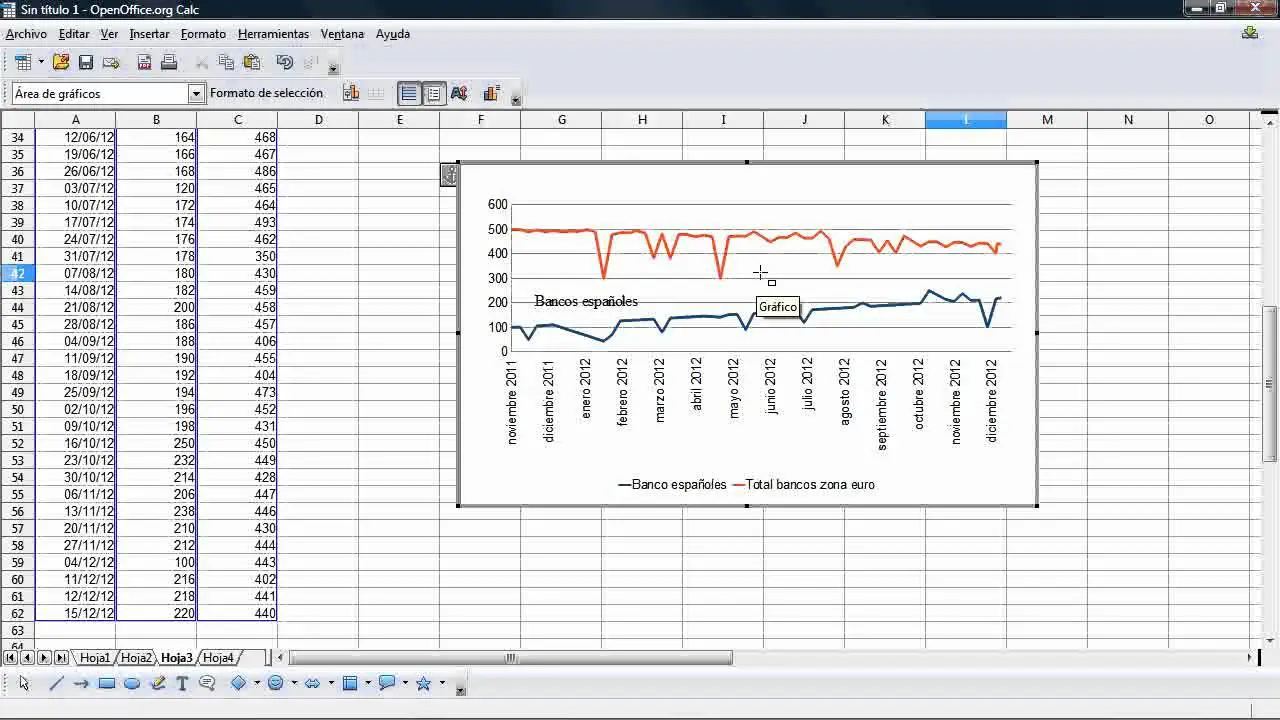Switch to the Hoja4 sheet tab
This screenshot has width=1280, height=720.
point(218,658)
